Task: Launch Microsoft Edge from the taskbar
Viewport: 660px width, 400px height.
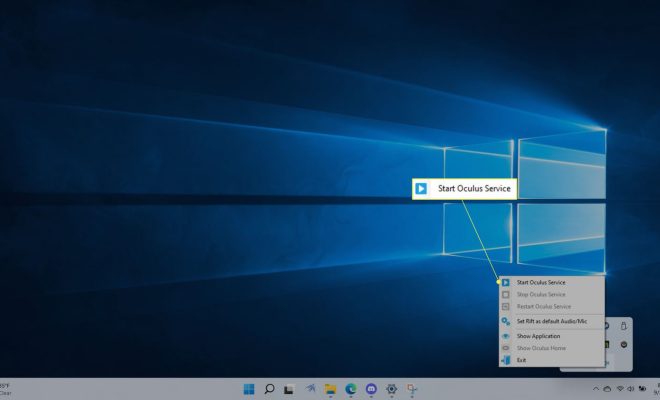Action: tap(351, 389)
